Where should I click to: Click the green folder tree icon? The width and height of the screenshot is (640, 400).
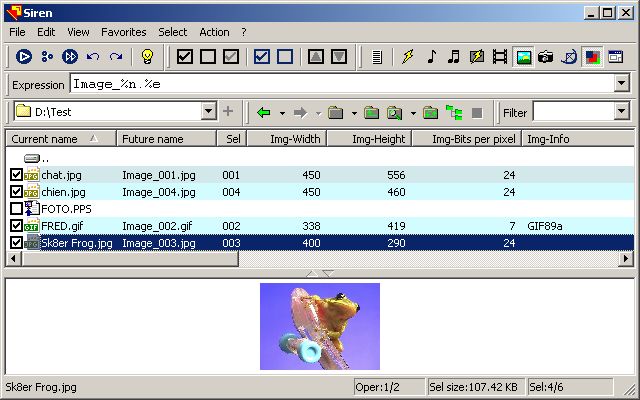[454, 112]
